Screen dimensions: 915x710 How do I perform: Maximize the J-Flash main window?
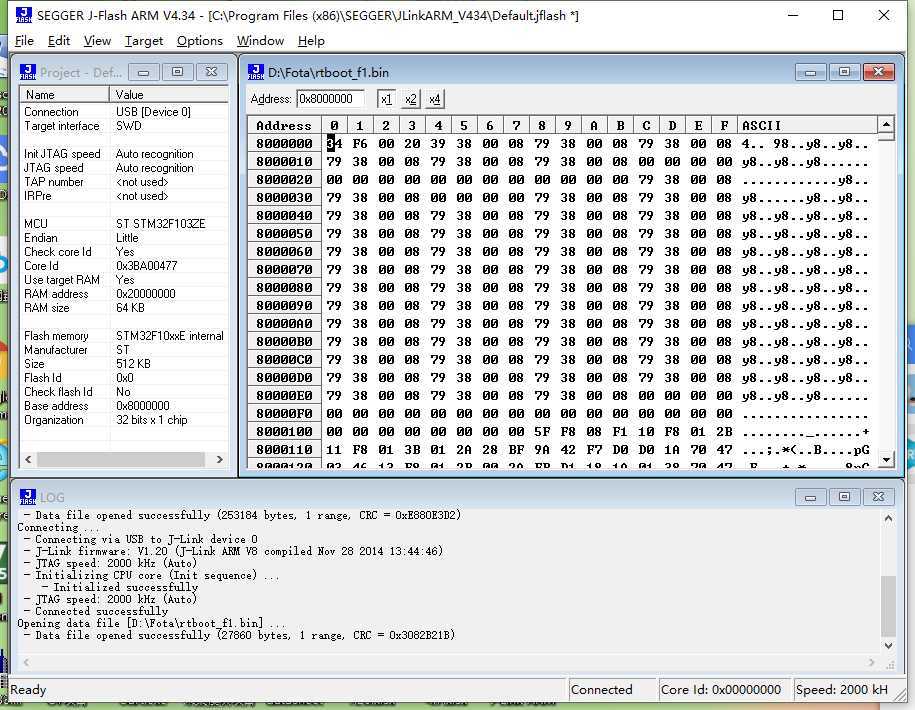(838, 15)
